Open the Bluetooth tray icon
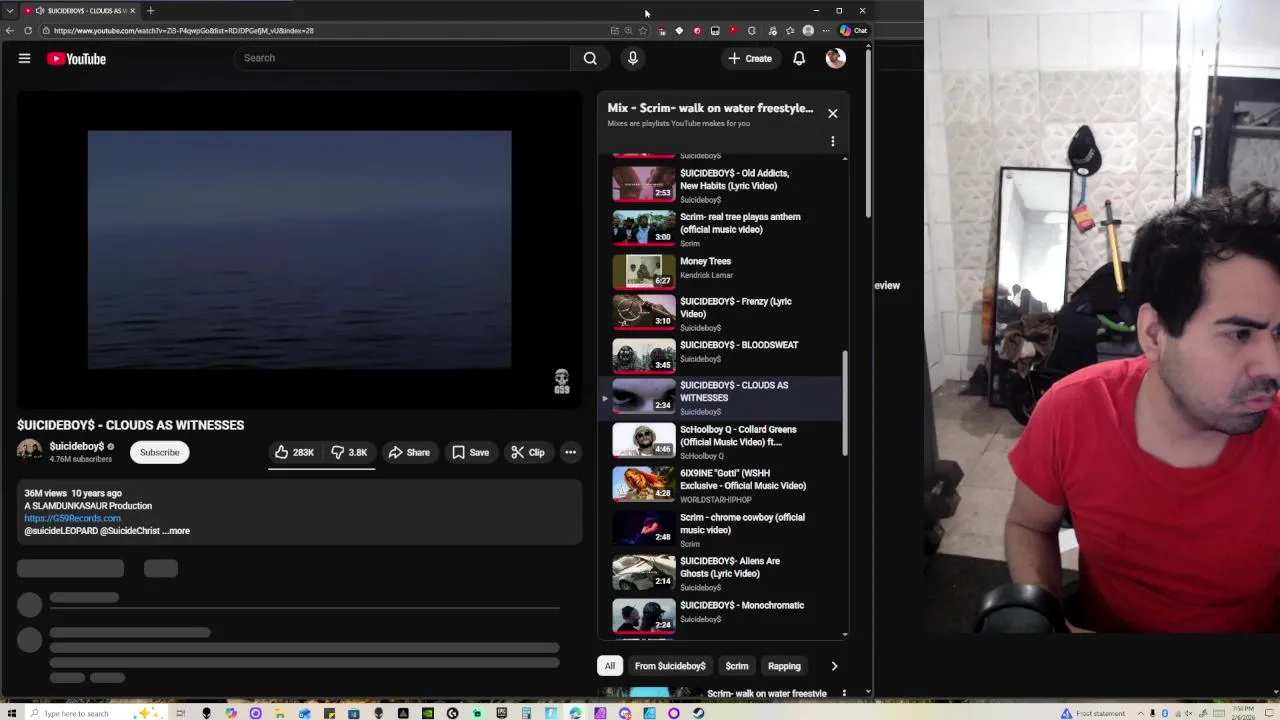The width and height of the screenshot is (1280, 720). coord(1165,713)
